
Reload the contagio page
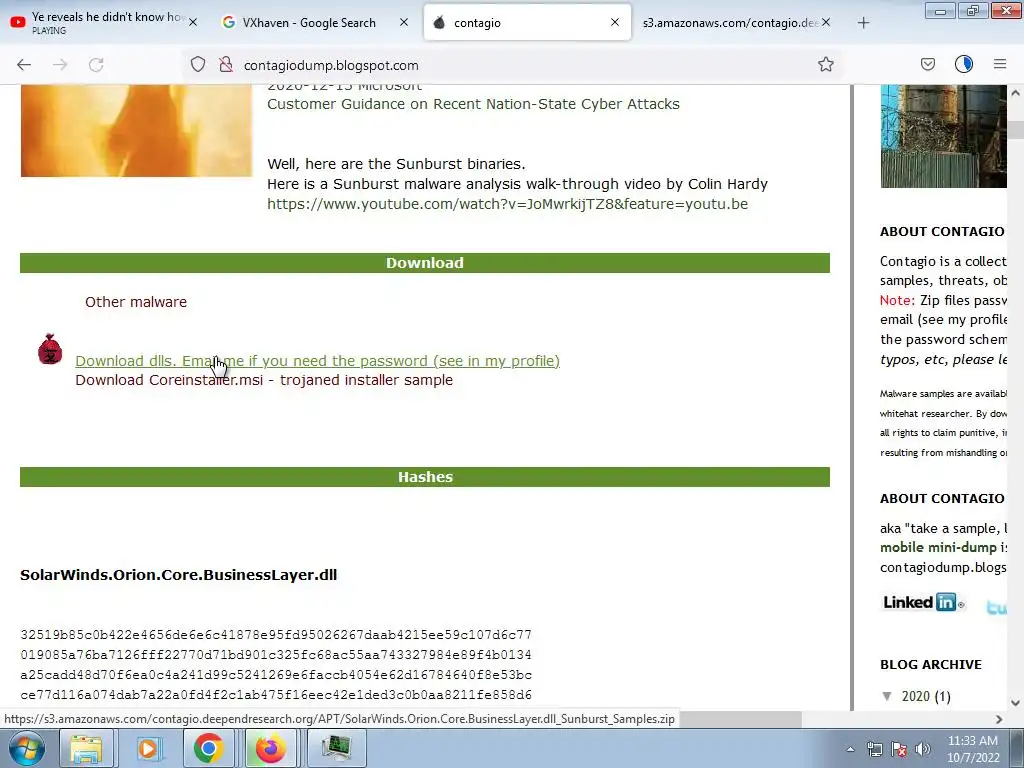coord(96,65)
